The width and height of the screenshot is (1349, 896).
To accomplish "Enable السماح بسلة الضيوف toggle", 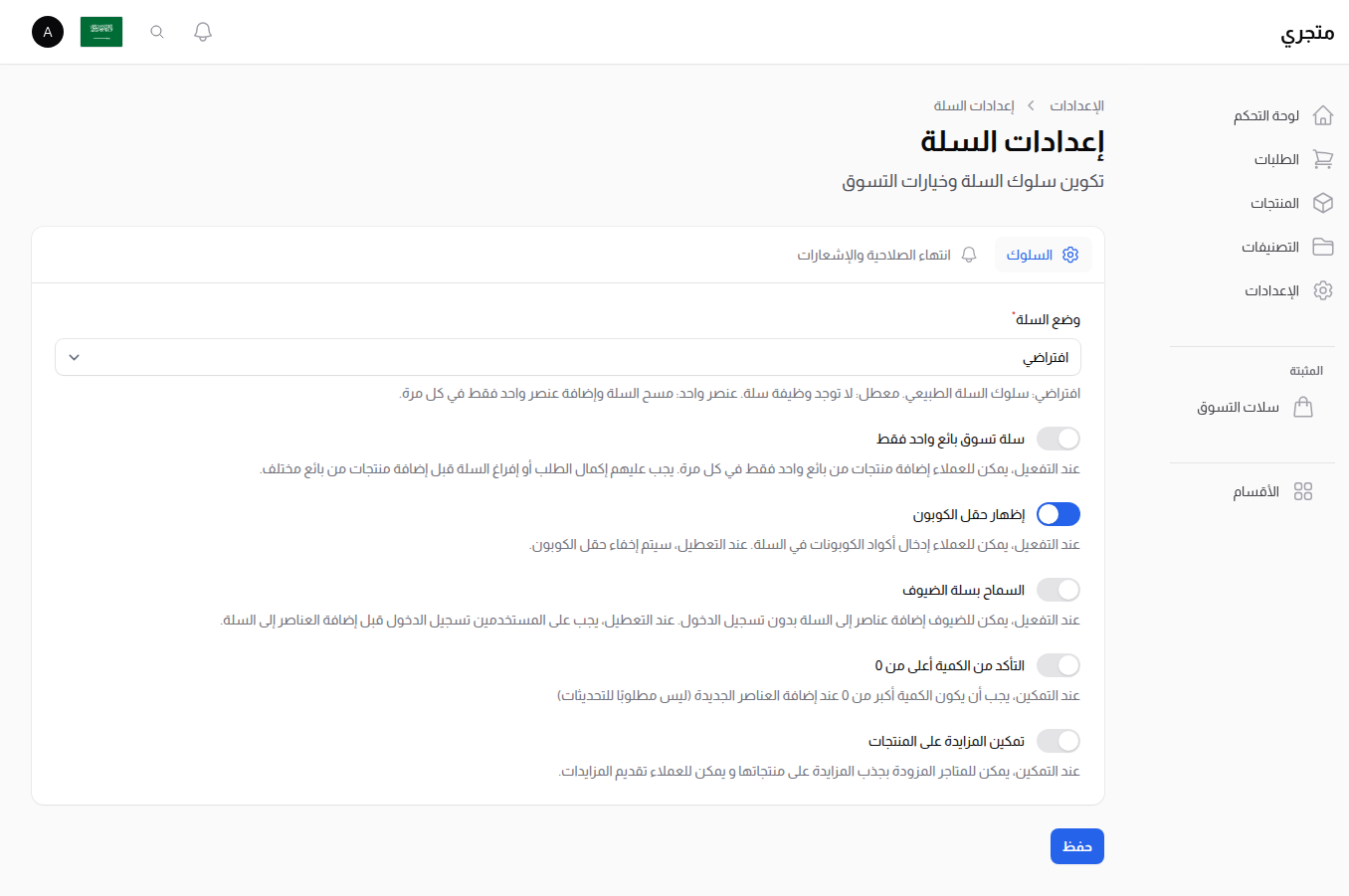I will (1058, 590).
